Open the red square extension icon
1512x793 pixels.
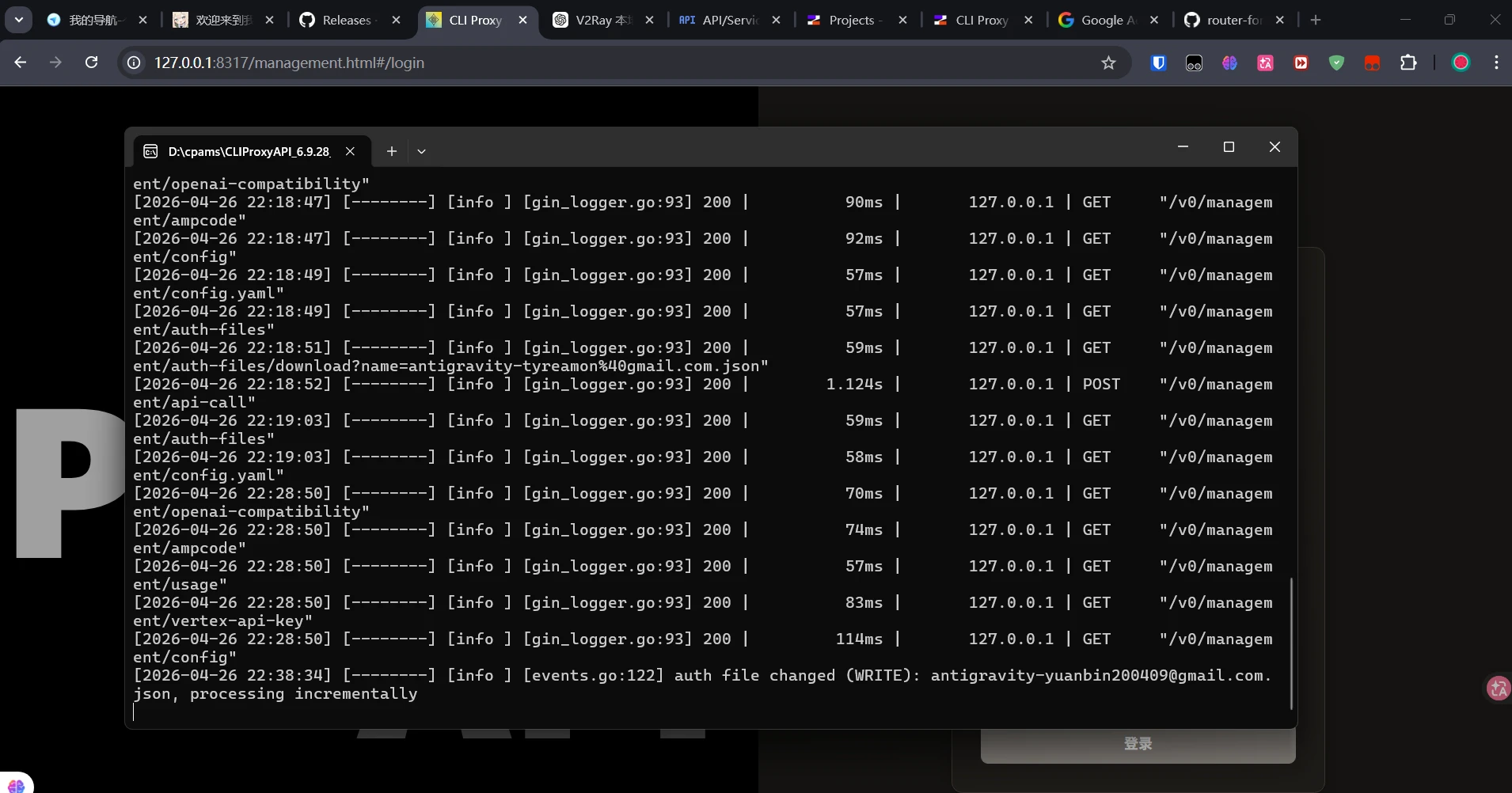click(1372, 63)
